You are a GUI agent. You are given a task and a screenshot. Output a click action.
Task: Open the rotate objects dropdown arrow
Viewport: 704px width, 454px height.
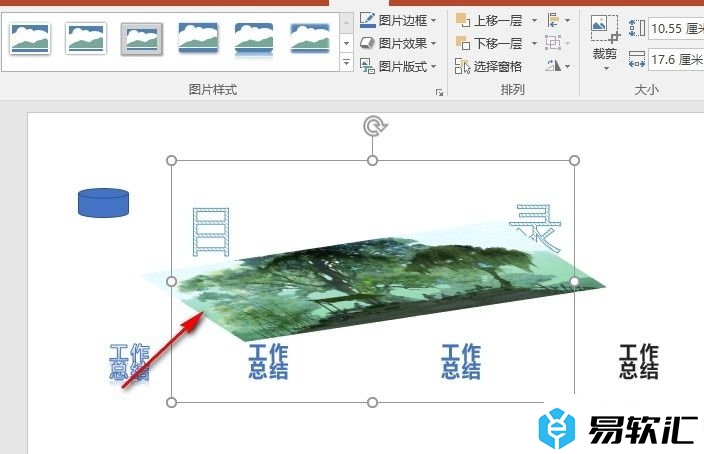568,66
